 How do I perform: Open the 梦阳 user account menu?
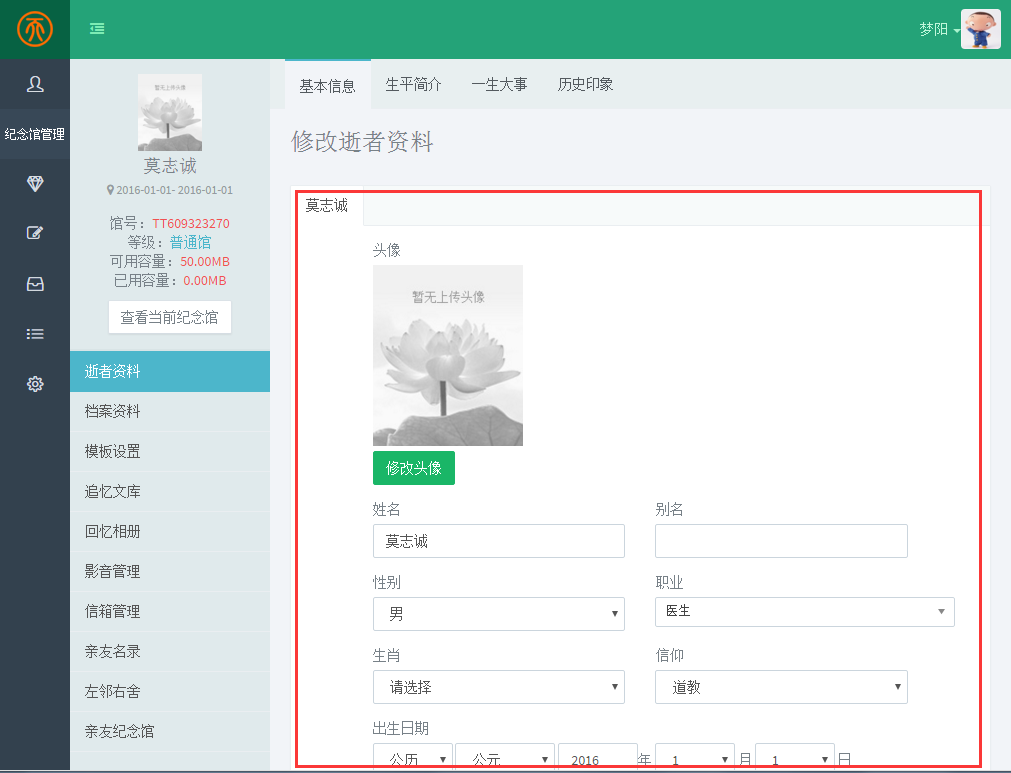(x=938, y=29)
